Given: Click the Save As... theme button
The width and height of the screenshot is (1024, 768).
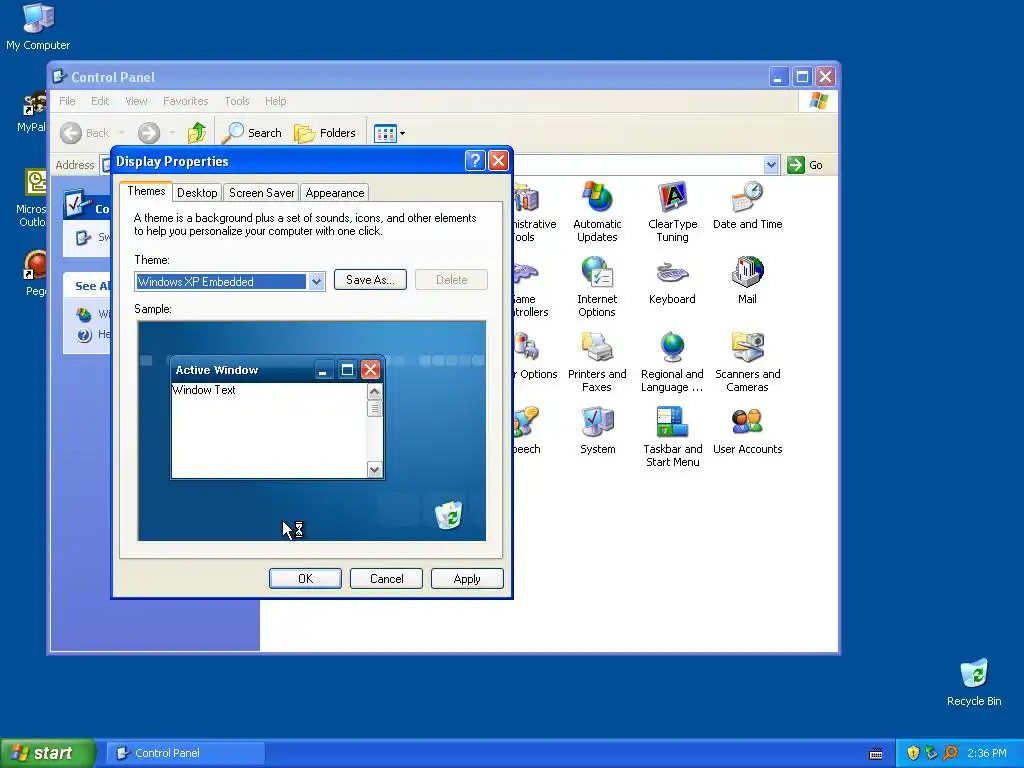Looking at the screenshot, I should (370, 280).
